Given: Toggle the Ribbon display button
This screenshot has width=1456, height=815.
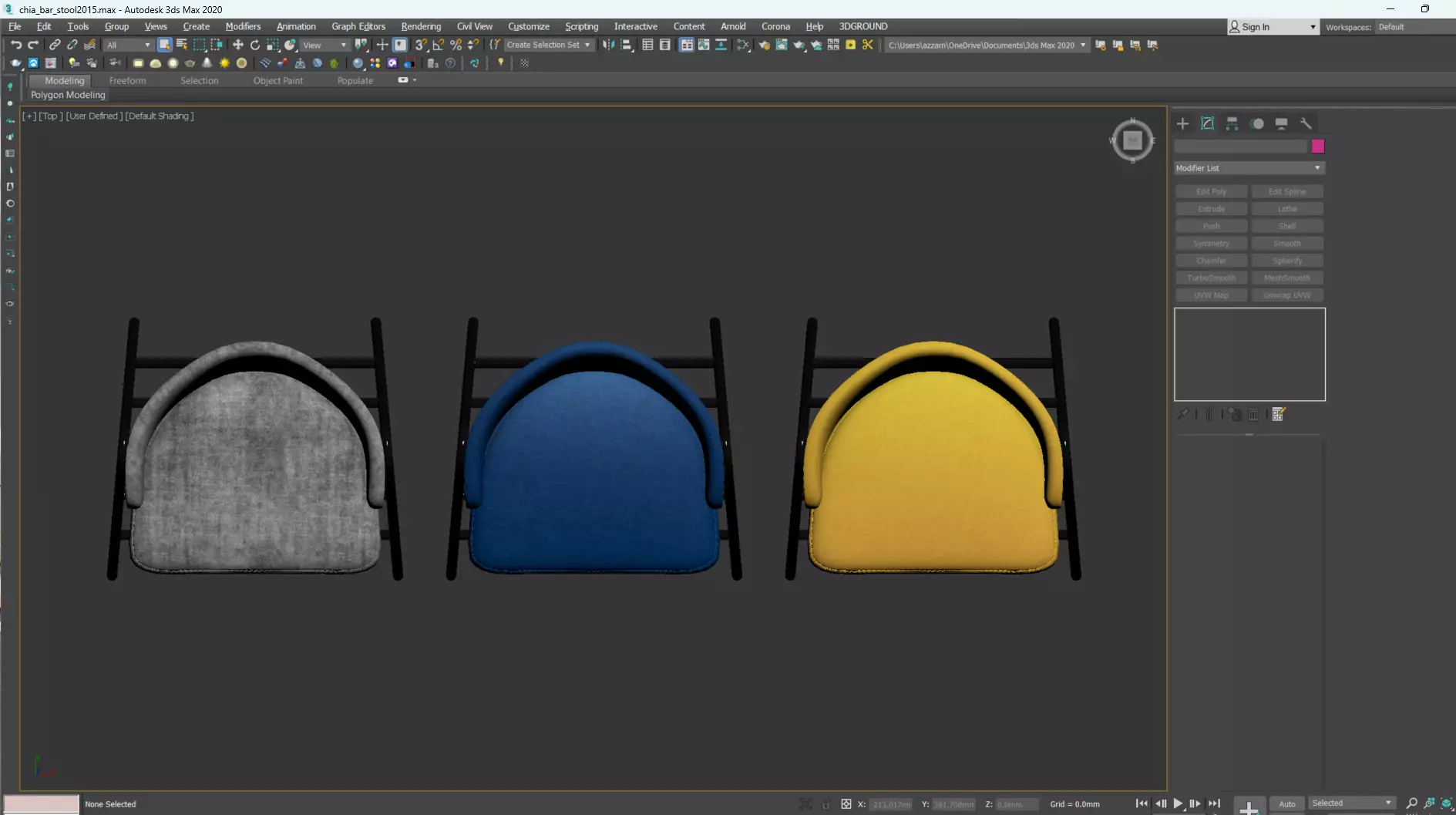Looking at the screenshot, I should click(686, 45).
